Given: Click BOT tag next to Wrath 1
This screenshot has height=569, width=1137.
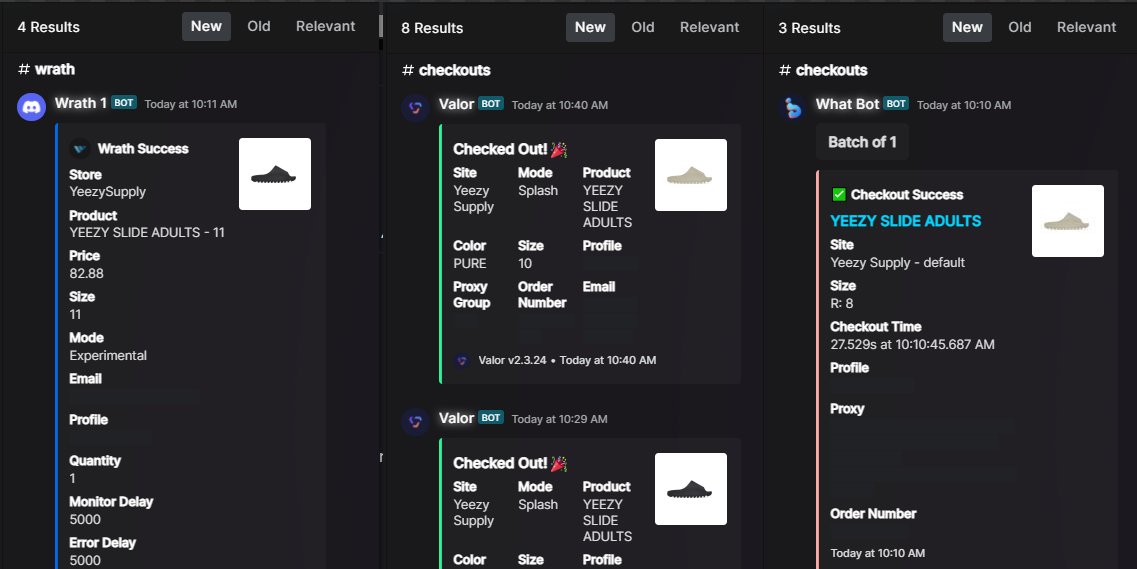Looking at the screenshot, I should point(124,103).
